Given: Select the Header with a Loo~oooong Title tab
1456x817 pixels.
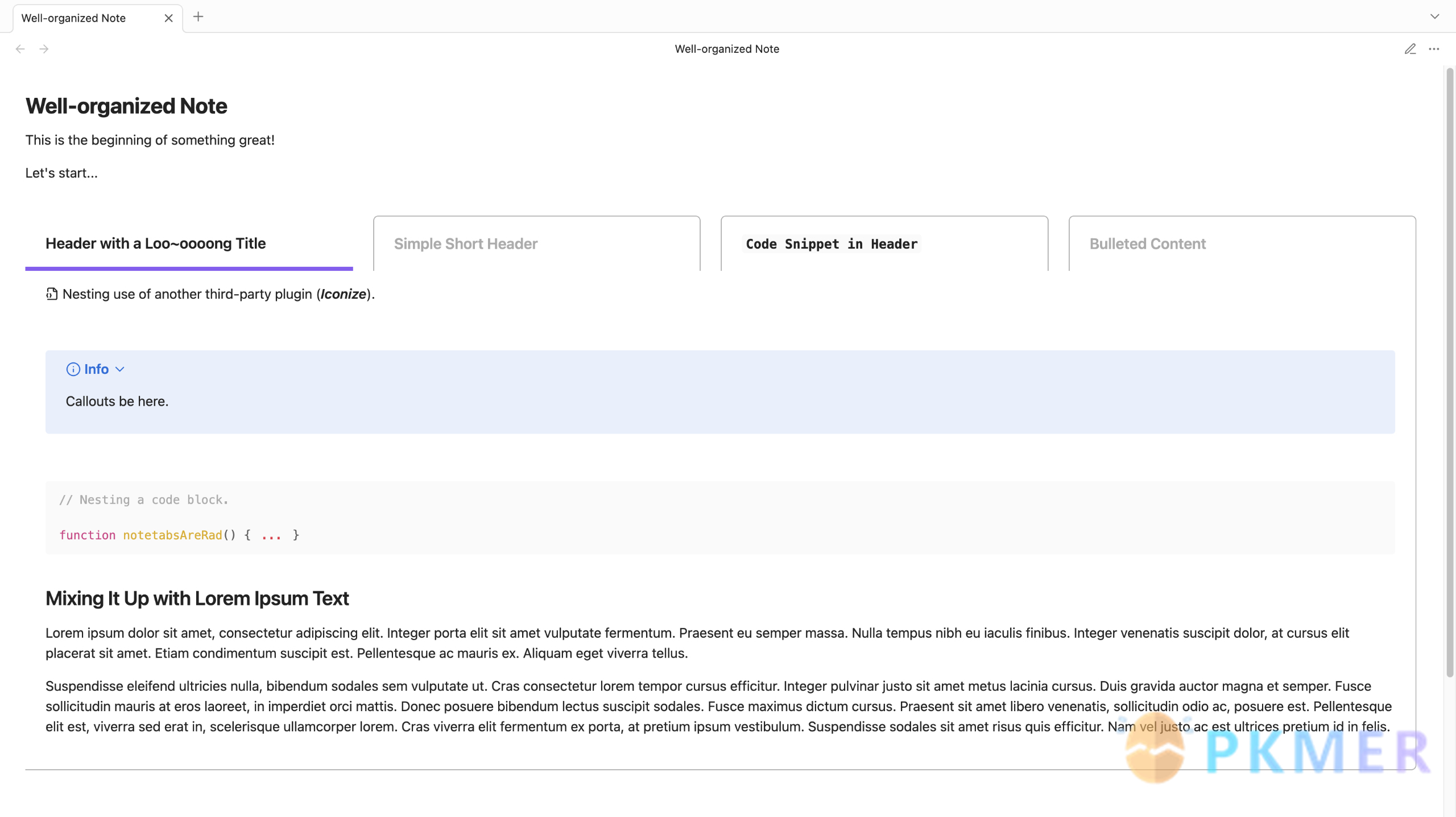Looking at the screenshot, I should 189,244.
